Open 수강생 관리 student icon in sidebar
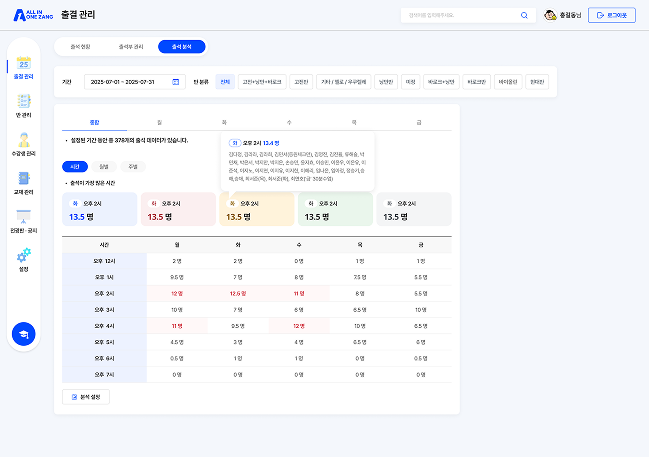The image size is (649, 457). (24, 140)
